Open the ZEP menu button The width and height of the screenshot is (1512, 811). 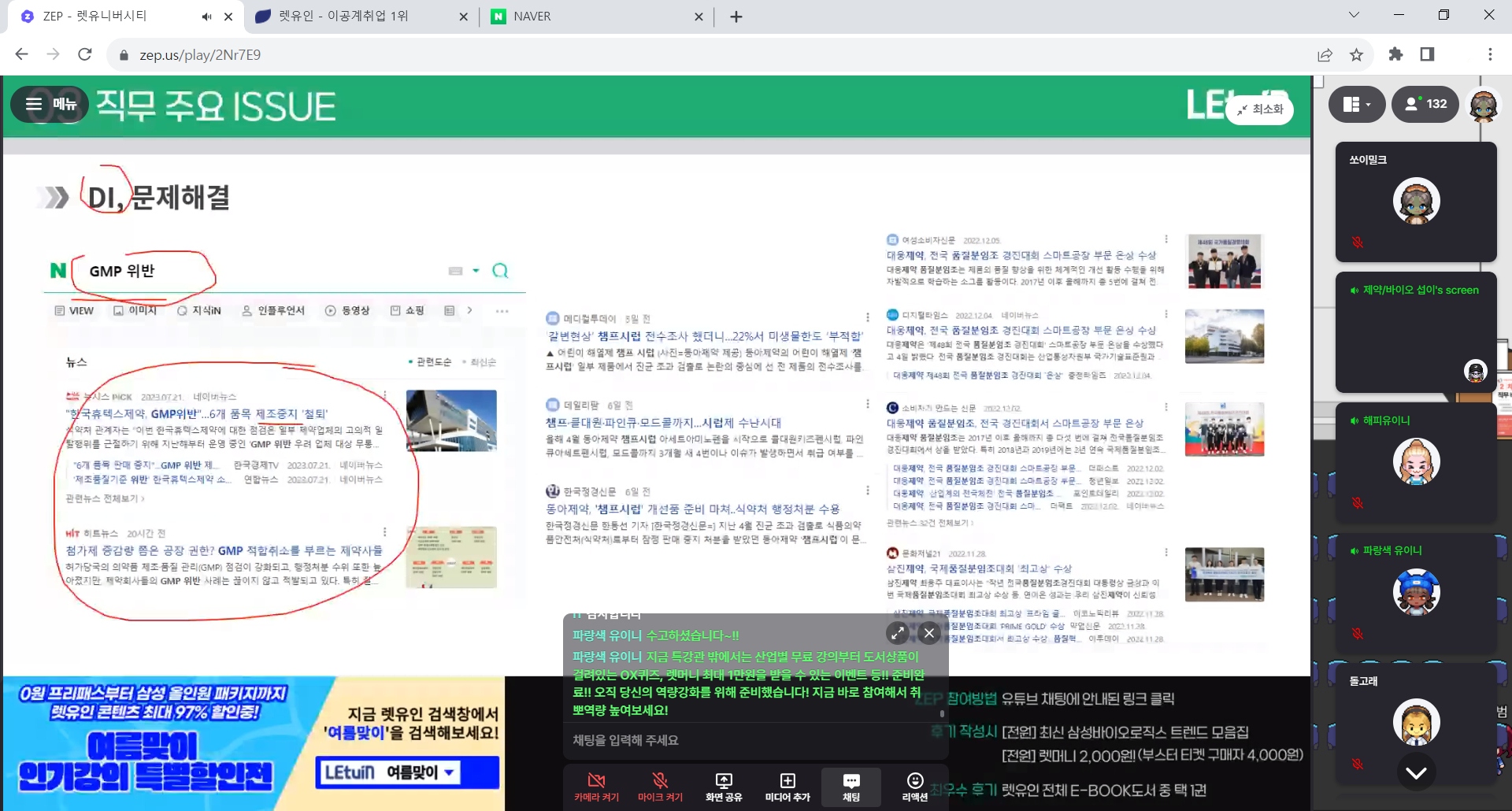(50, 104)
